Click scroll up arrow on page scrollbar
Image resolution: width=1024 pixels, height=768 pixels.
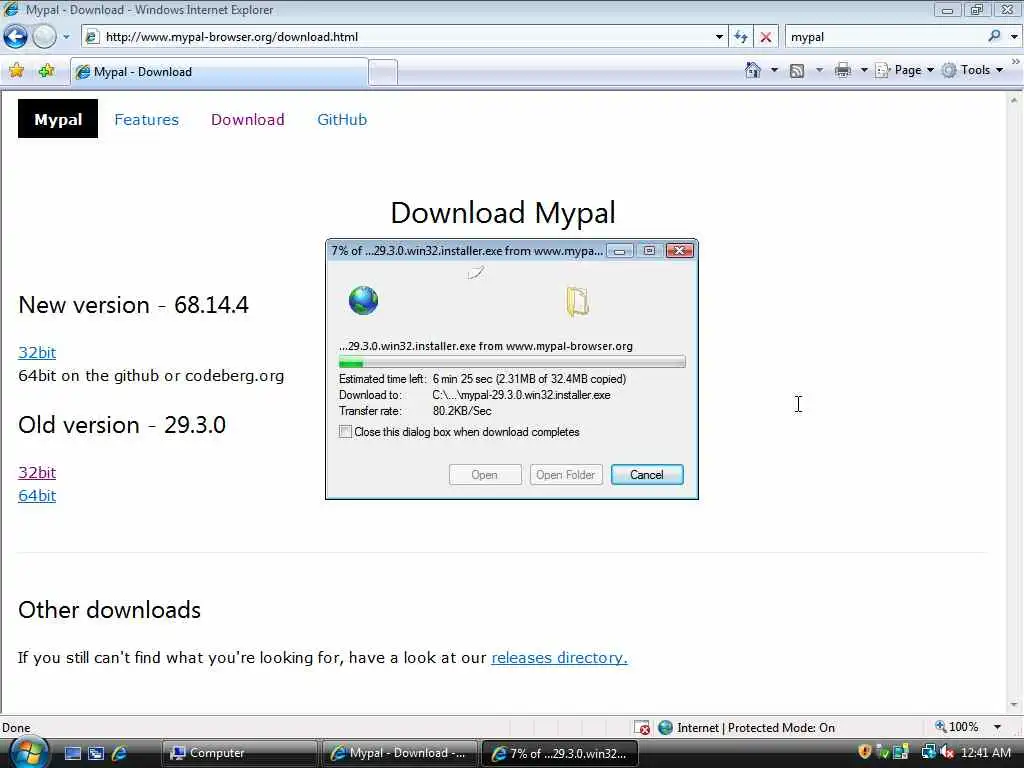[1014, 101]
